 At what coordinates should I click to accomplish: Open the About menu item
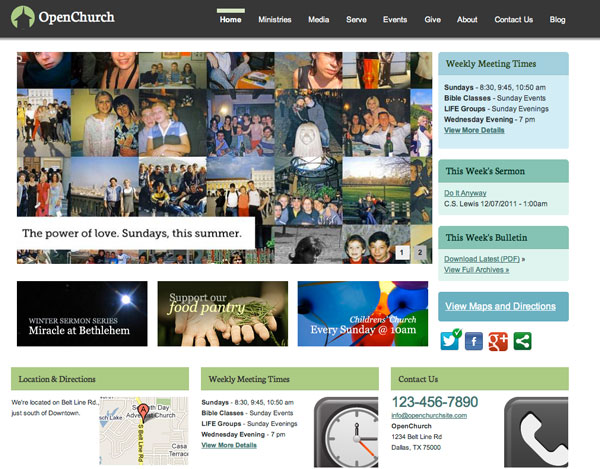[467, 20]
